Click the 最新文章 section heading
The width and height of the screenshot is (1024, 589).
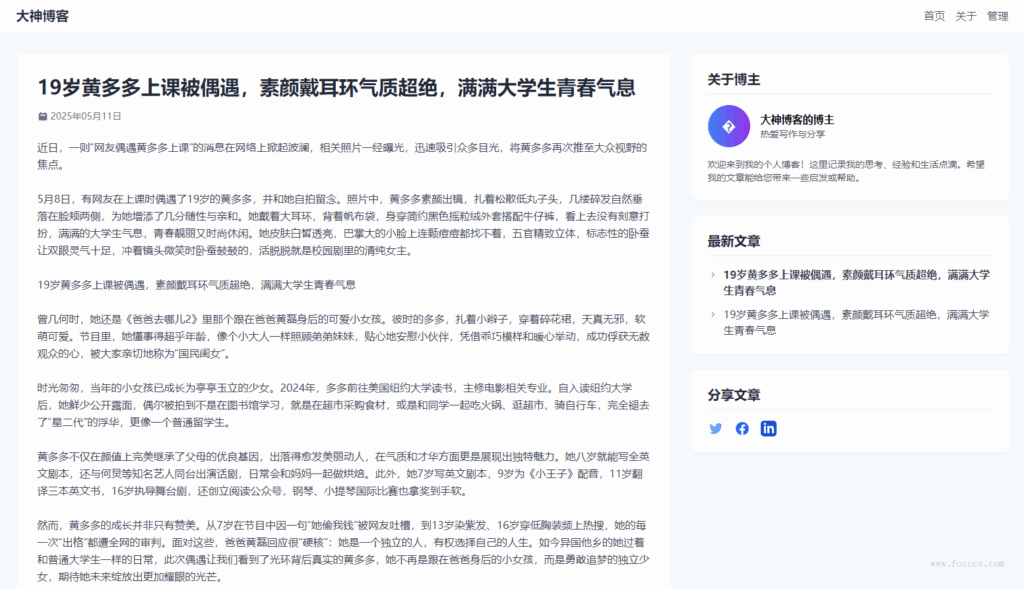point(733,241)
